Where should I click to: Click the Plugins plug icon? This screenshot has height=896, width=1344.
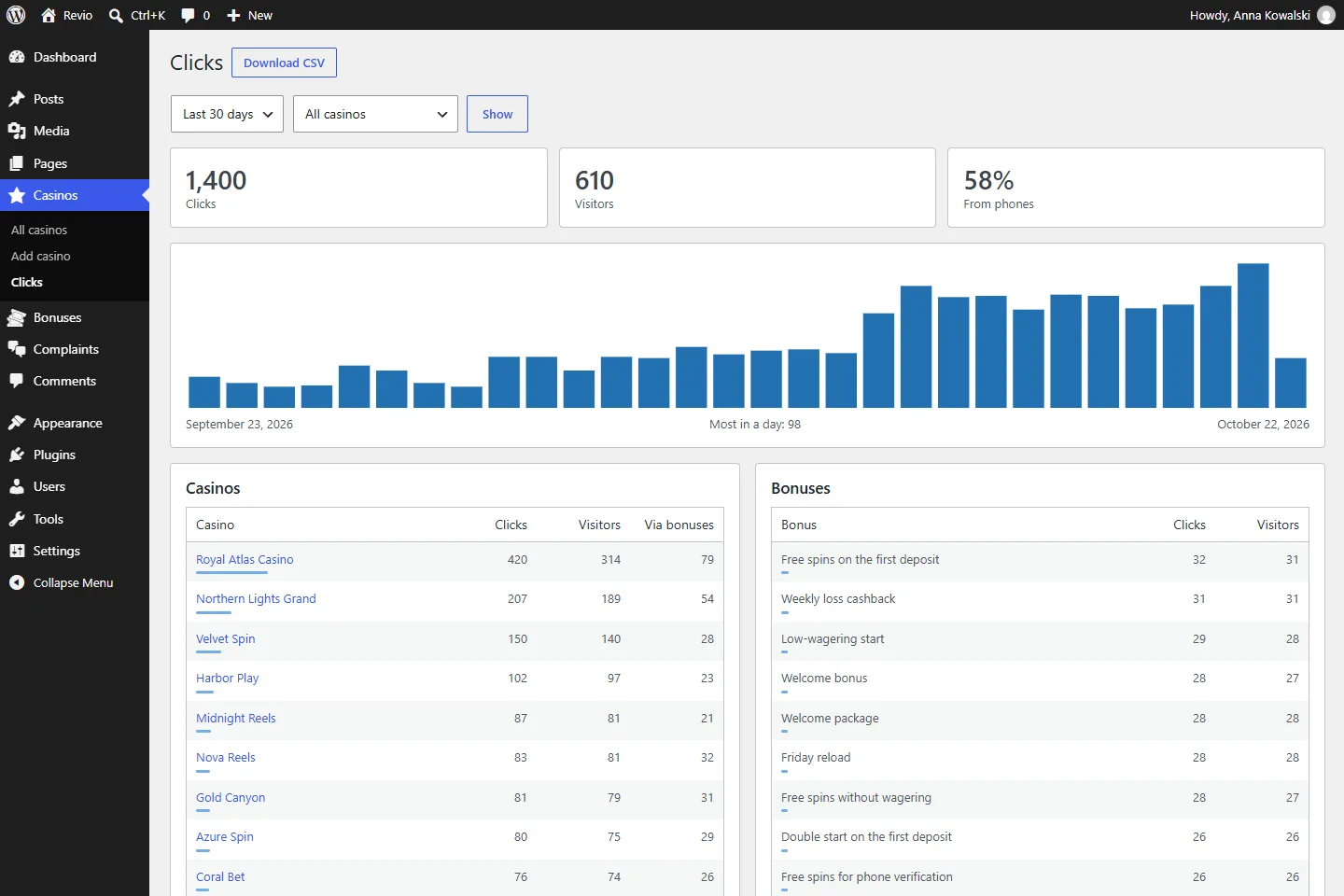click(x=17, y=455)
